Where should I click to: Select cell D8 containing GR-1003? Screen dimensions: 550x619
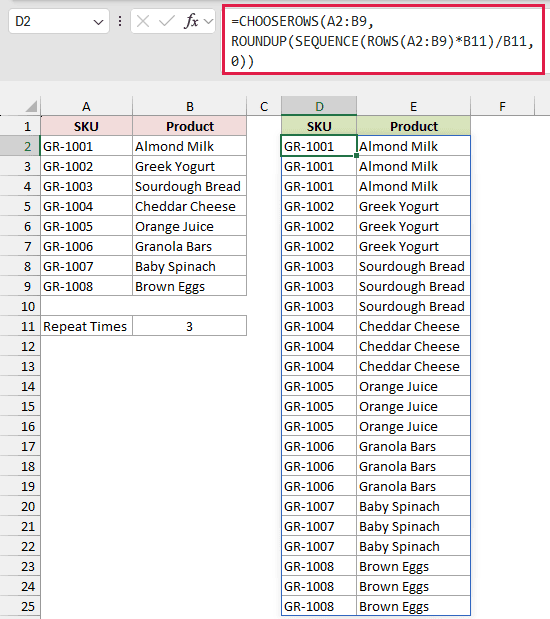point(319,266)
